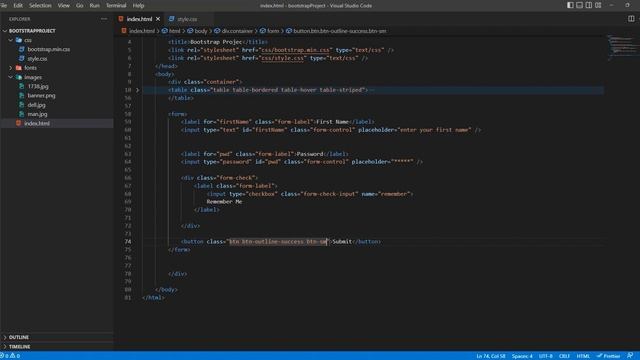640x360 pixels.
Task: Click the EXPLORER panel title
Action: coord(20,19)
